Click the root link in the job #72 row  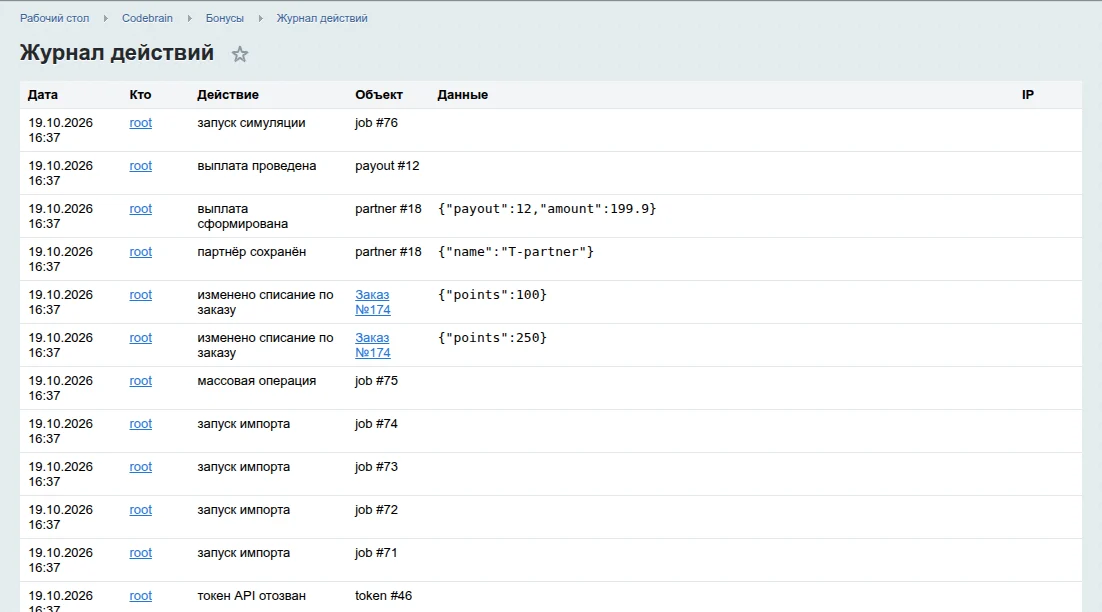pyautogui.click(x=141, y=510)
